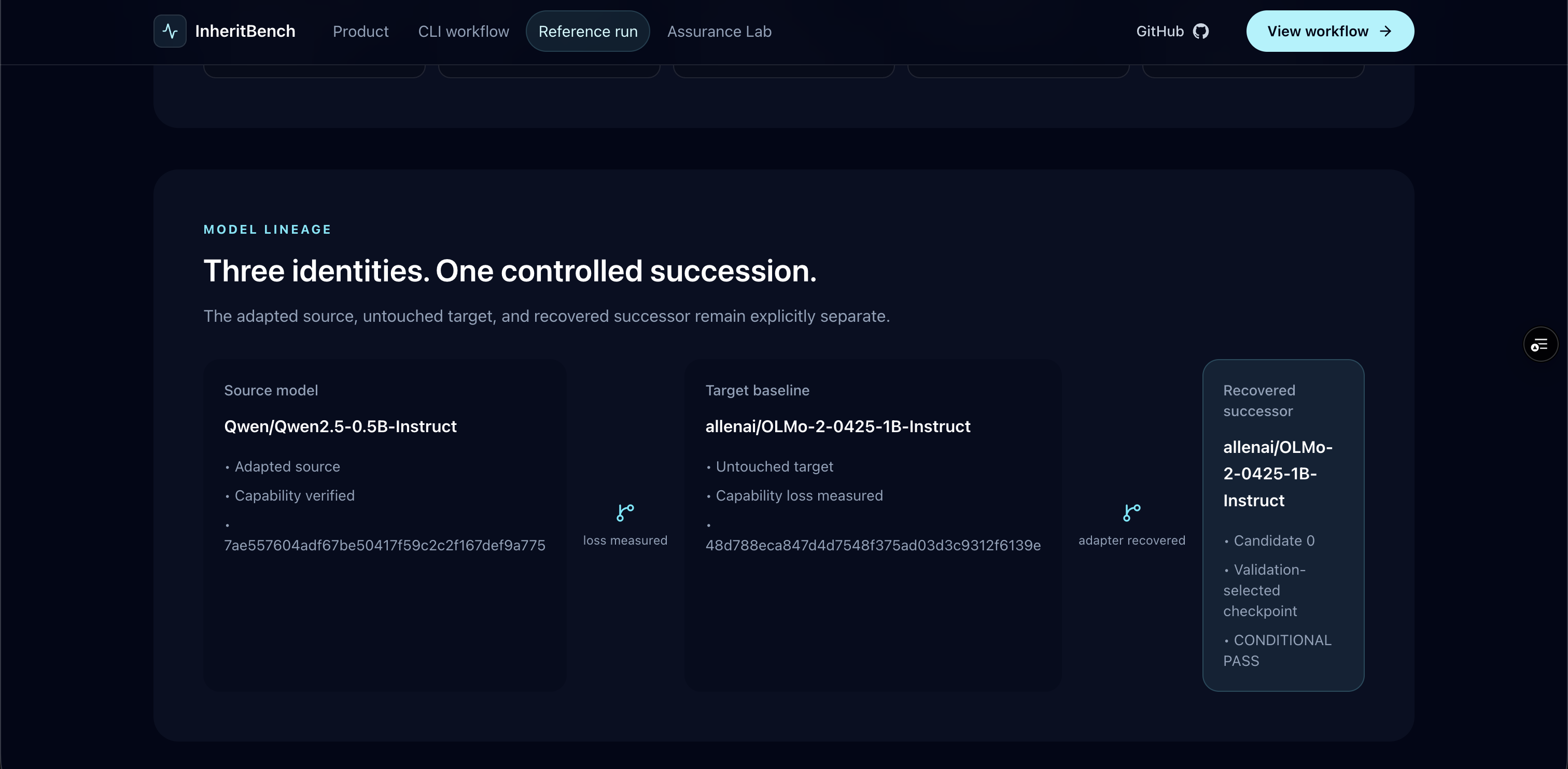This screenshot has height=769, width=1568.
Task: Click the View workflow button
Action: coord(1330,31)
